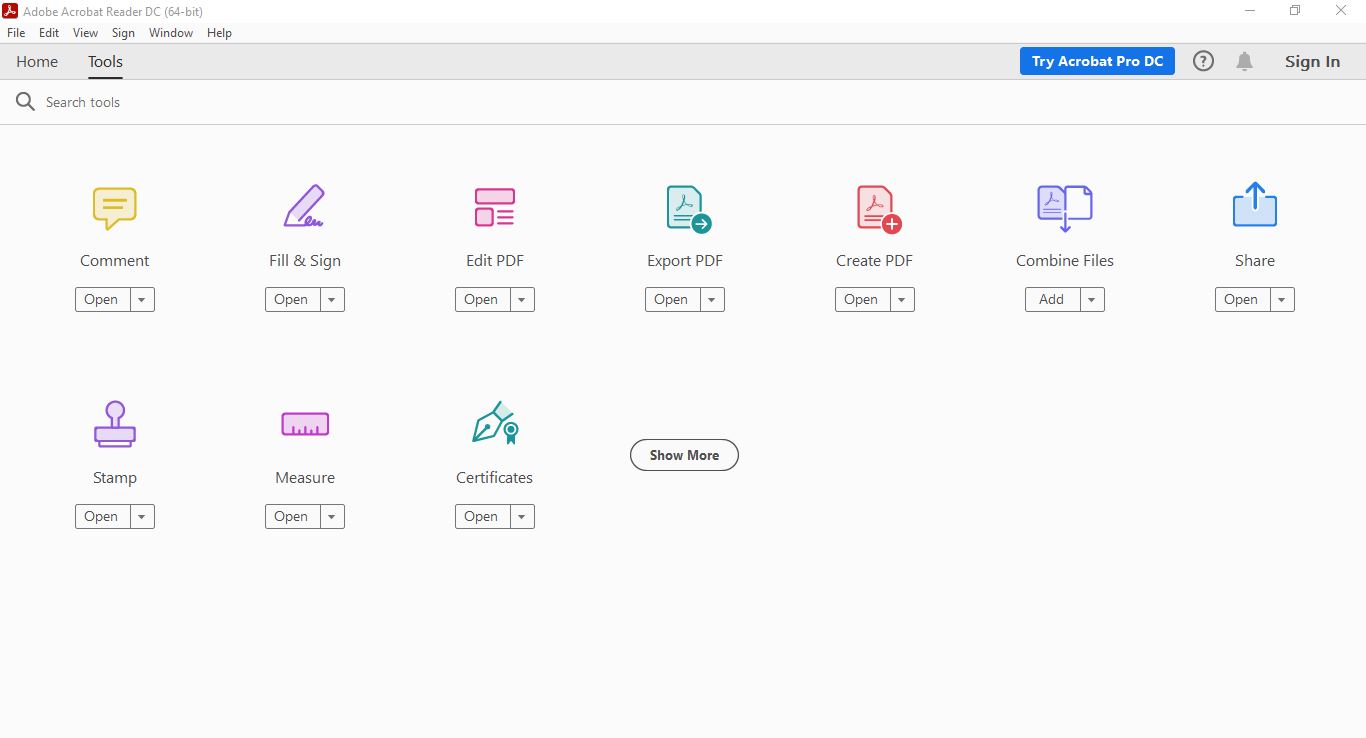Open the Share dropdown arrow
This screenshot has height=738, width=1366.
[x=1282, y=299]
